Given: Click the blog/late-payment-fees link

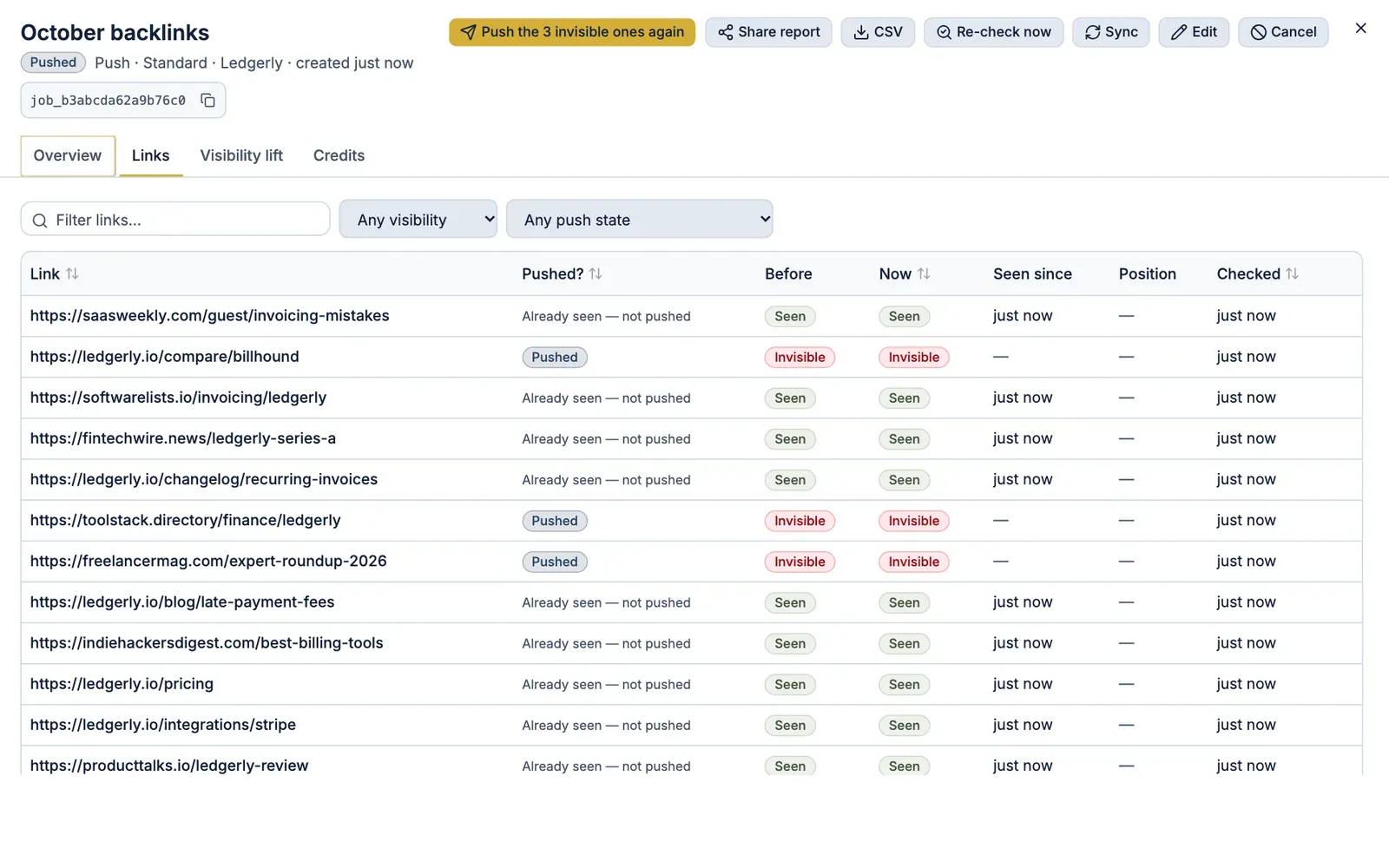Looking at the screenshot, I should click(x=182, y=602).
